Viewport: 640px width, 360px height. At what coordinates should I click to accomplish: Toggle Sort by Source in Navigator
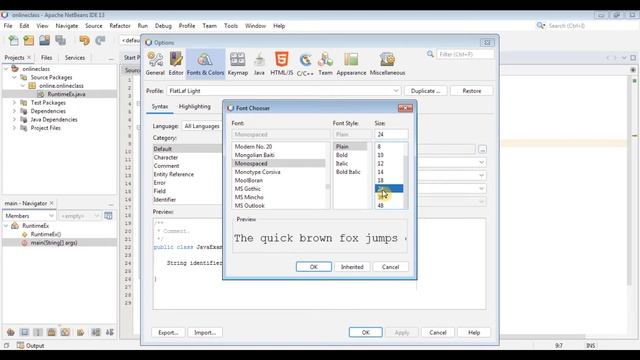click(109, 332)
